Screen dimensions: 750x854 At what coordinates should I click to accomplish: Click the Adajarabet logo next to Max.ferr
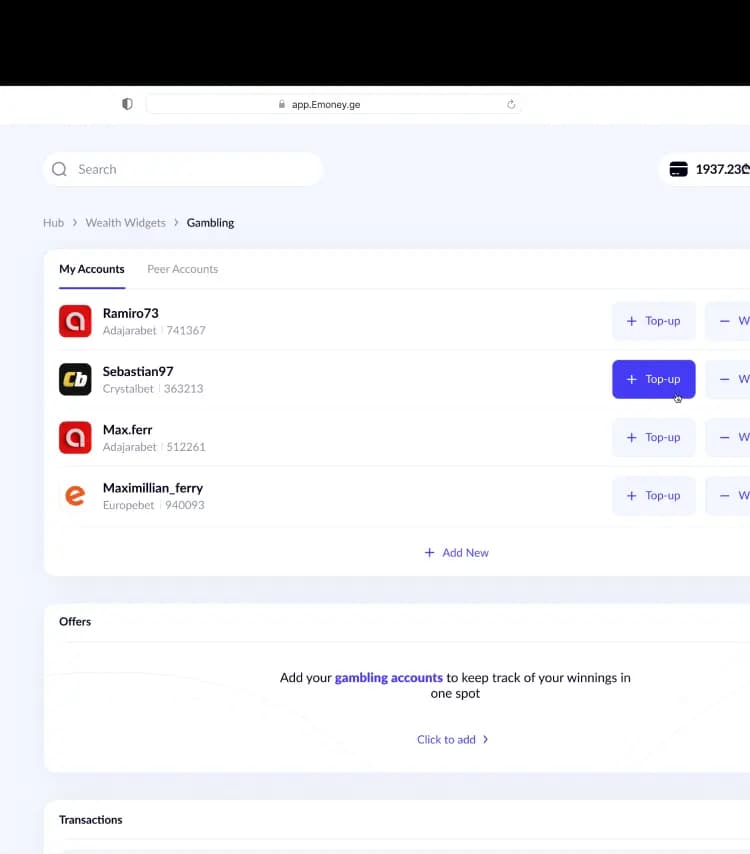75,438
